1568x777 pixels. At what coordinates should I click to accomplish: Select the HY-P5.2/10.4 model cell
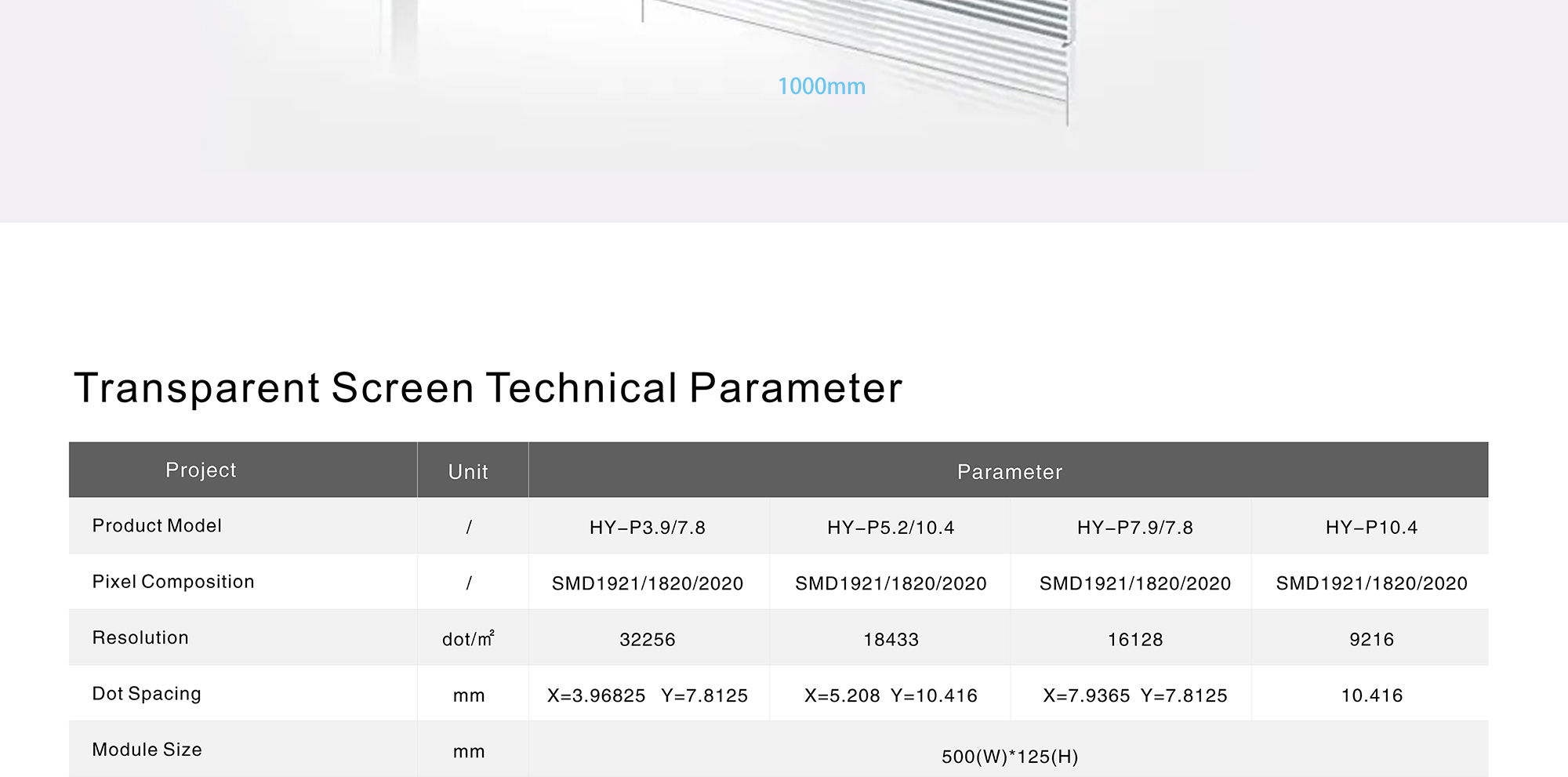coord(891,528)
